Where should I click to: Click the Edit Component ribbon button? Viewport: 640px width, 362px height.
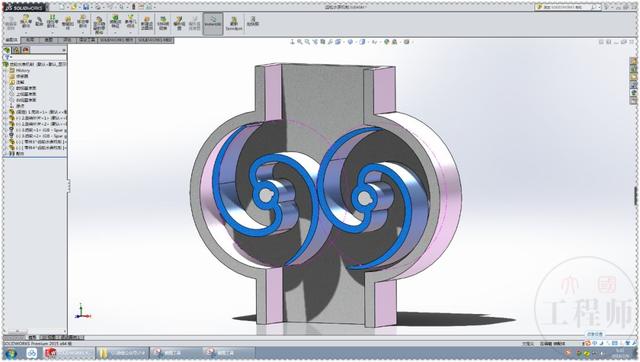click(11, 23)
